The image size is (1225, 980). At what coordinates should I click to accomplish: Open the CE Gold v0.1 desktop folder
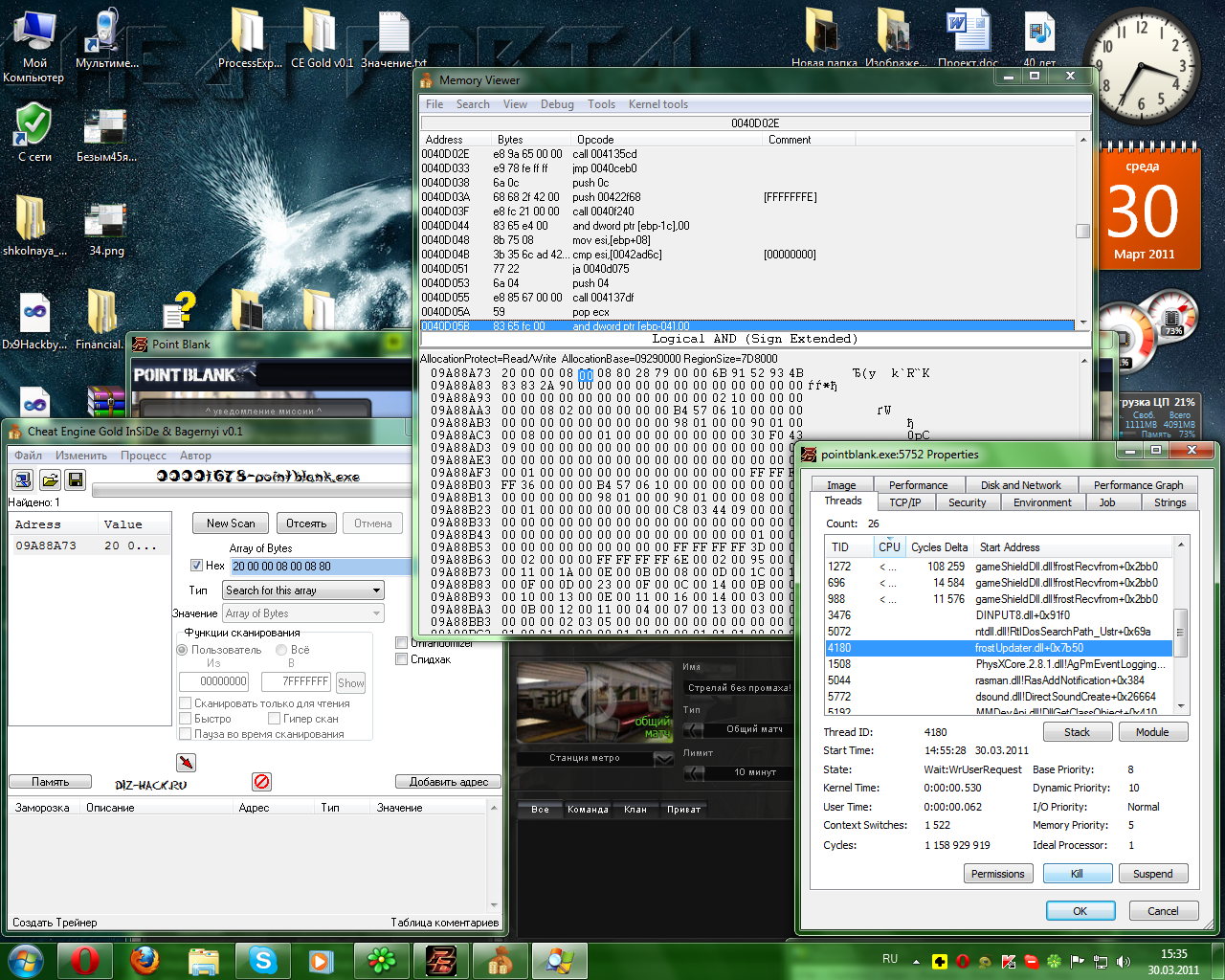coord(322,38)
